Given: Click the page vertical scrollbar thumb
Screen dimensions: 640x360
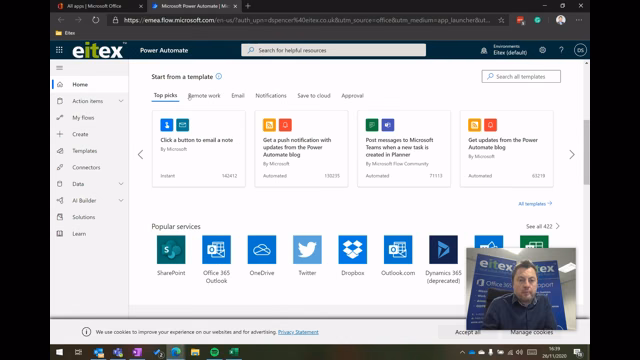Looking at the screenshot, I should coord(587,152).
